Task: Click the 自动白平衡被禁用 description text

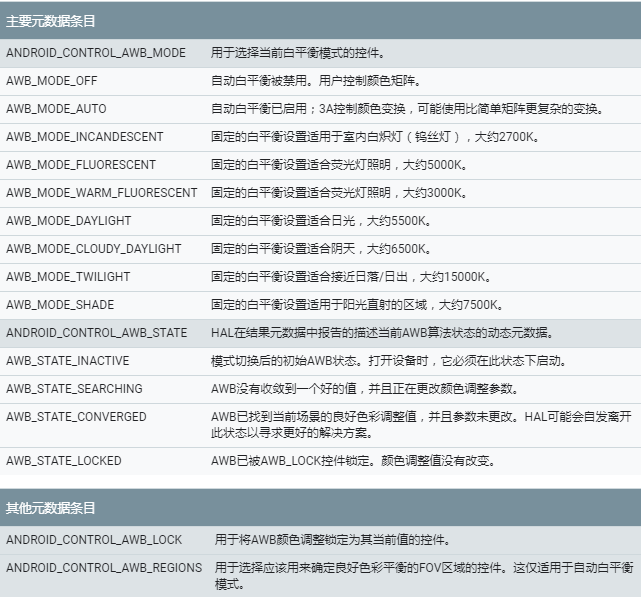Action: click(316, 81)
